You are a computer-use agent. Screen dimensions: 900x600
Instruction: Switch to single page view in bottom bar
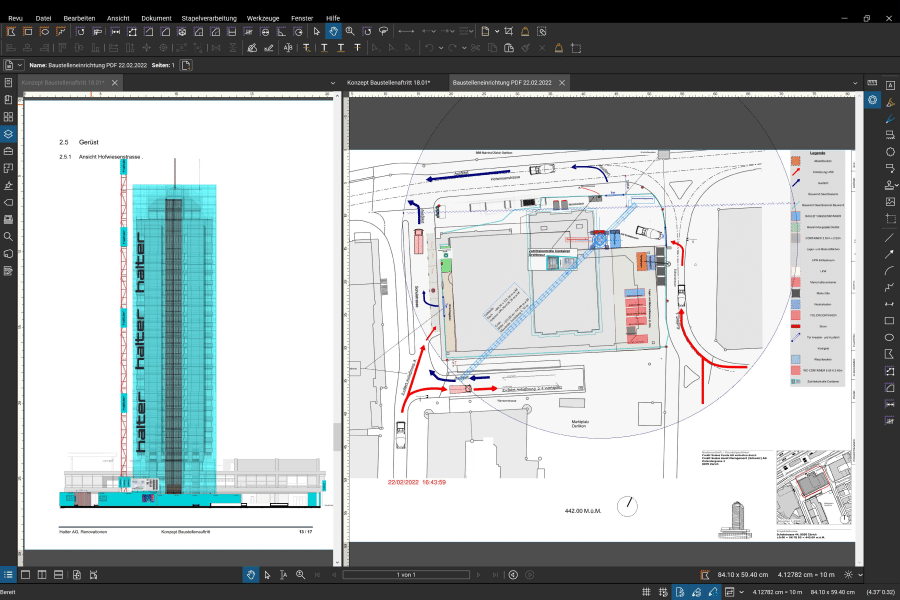pos(25,575)
